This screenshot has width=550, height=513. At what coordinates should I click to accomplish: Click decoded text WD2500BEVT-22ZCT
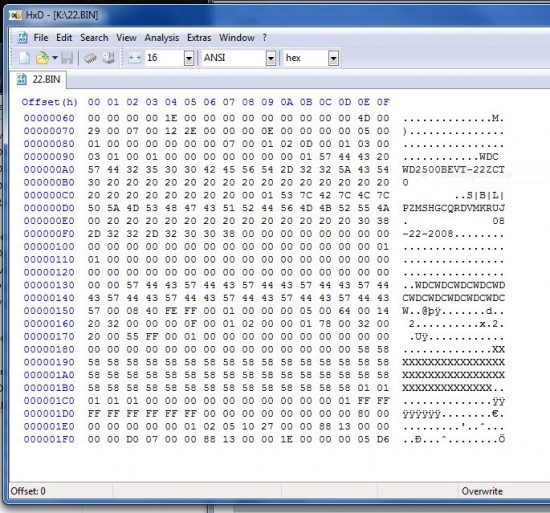click(453, 170)
